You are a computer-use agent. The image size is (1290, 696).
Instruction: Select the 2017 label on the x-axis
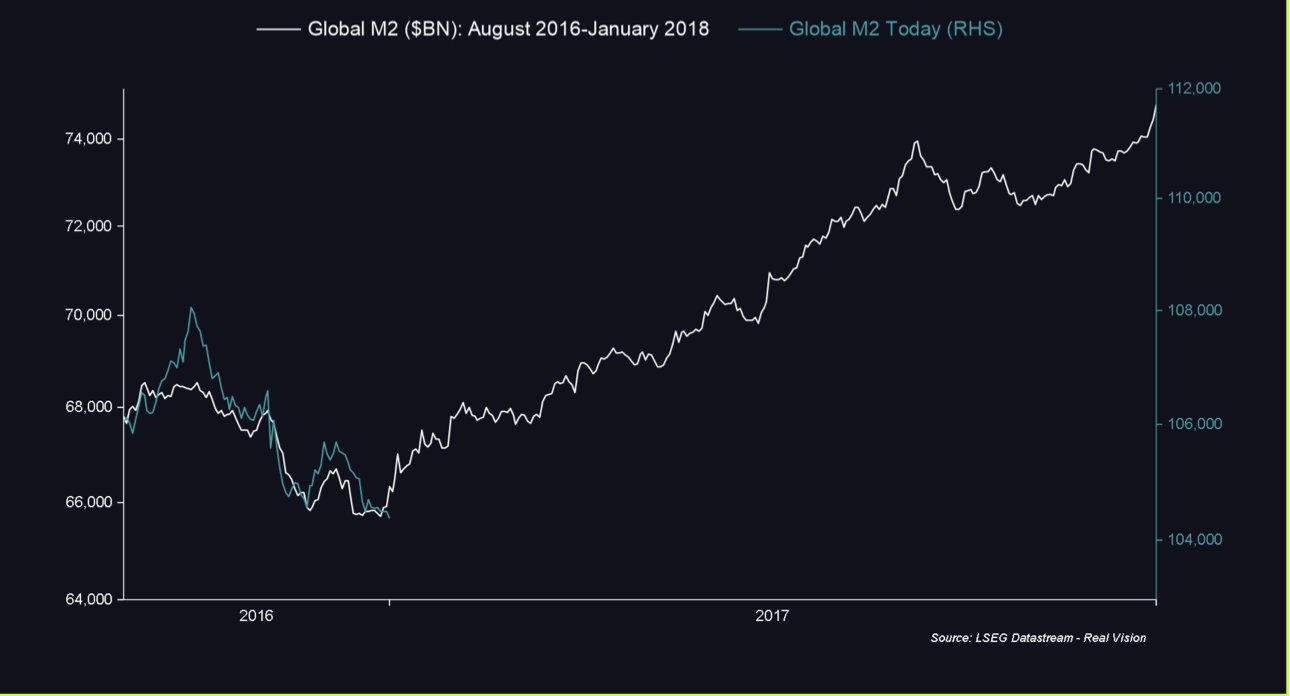772,617
